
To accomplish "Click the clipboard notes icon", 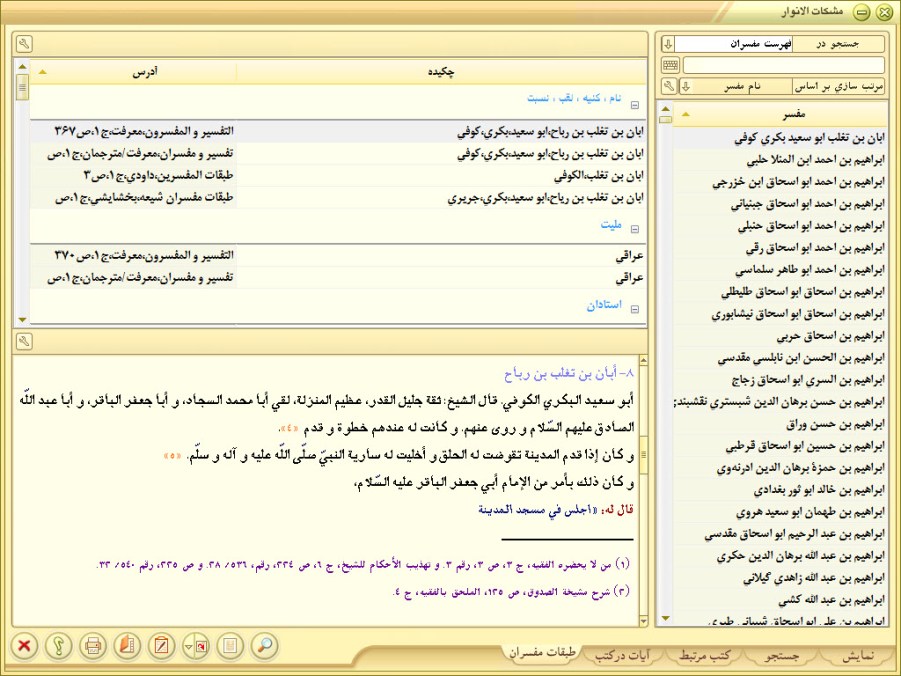I will pos(161,646).
